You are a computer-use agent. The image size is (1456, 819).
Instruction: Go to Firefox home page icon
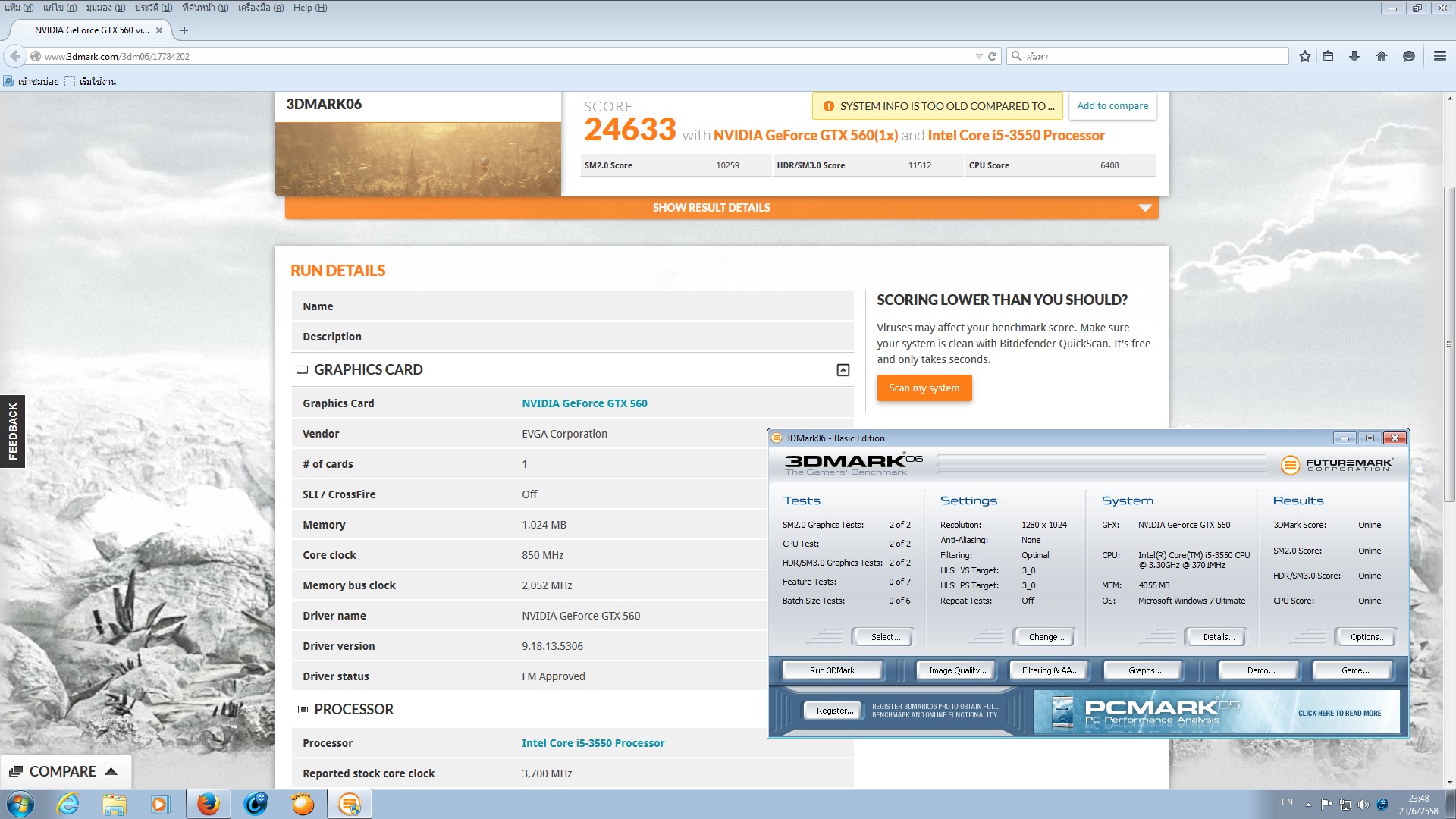coord(1381,56)
